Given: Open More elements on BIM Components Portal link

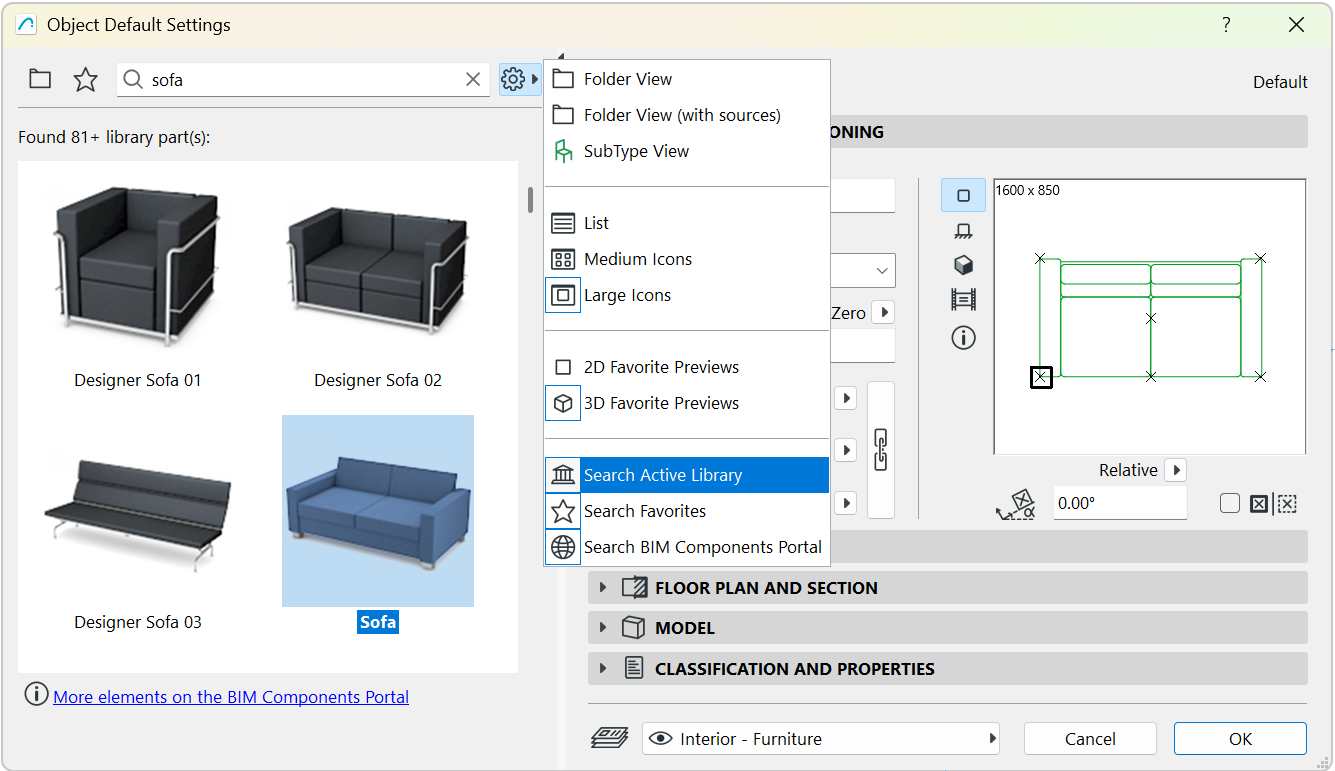Looking at the screenshot, I should [x=231, y=697].
